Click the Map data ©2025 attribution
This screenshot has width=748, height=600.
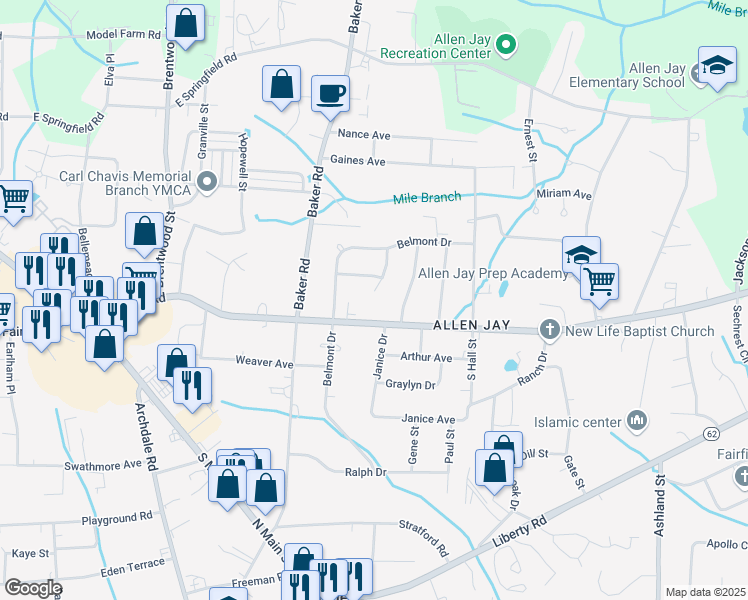pos(706,592)
